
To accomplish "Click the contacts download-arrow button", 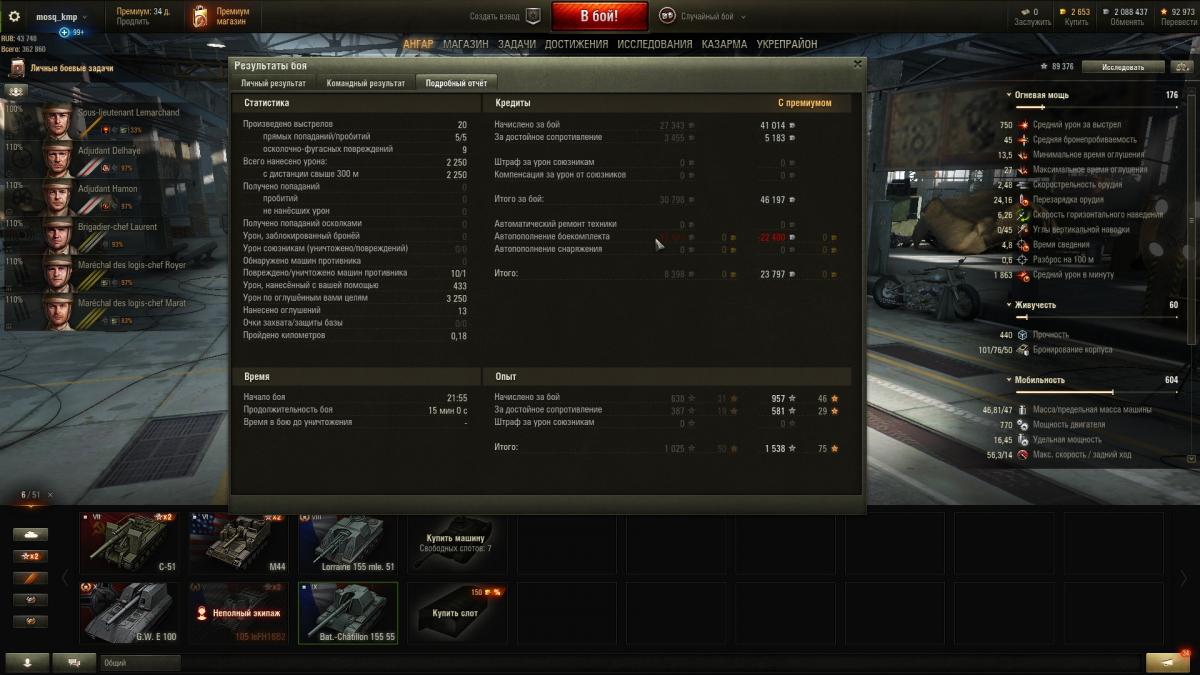I will (x=27, y=663).
